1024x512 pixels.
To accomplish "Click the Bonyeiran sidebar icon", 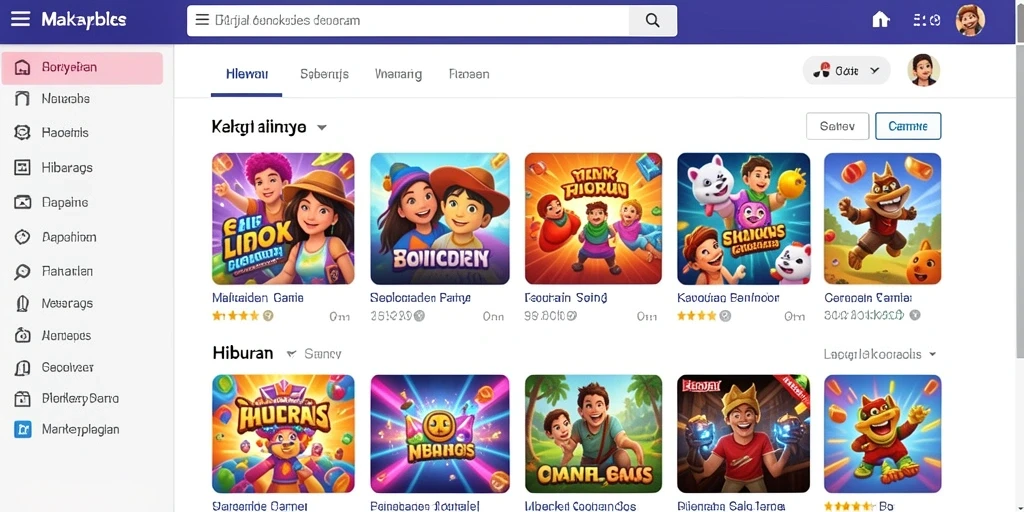I will [22, 67].
